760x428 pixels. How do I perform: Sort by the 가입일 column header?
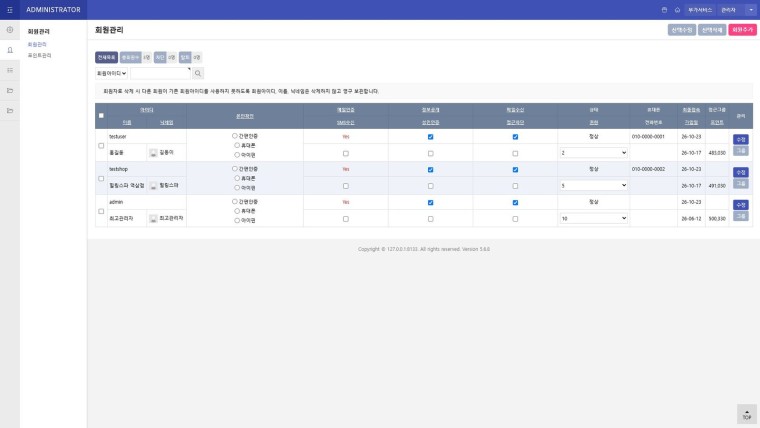[691, 123]
